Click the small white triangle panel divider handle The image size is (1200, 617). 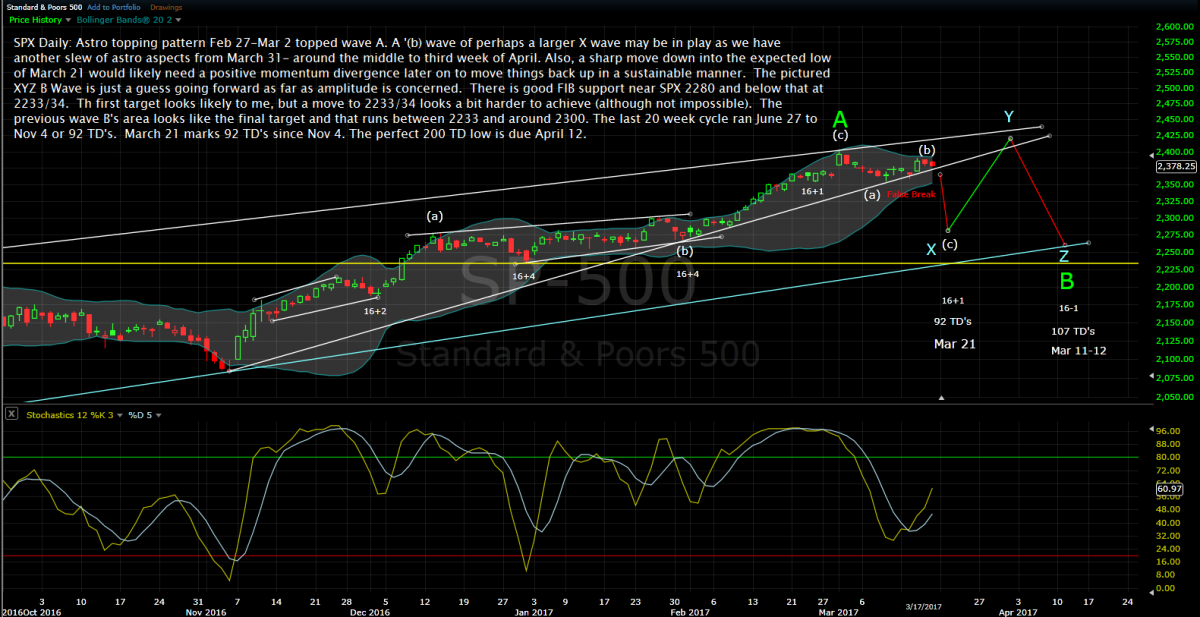click(940, 398)
